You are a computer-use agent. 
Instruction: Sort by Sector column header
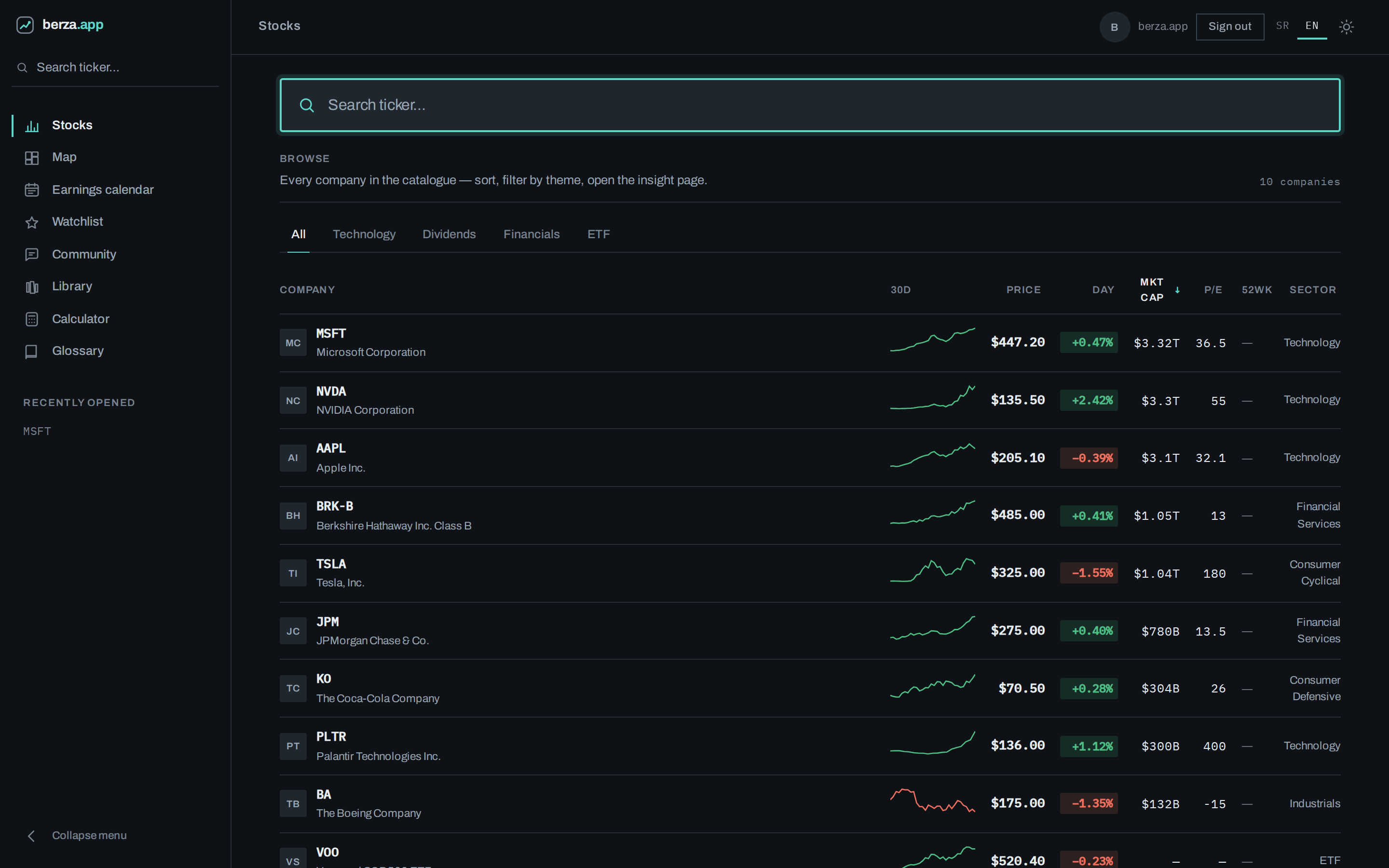[x=1313, y=290]
